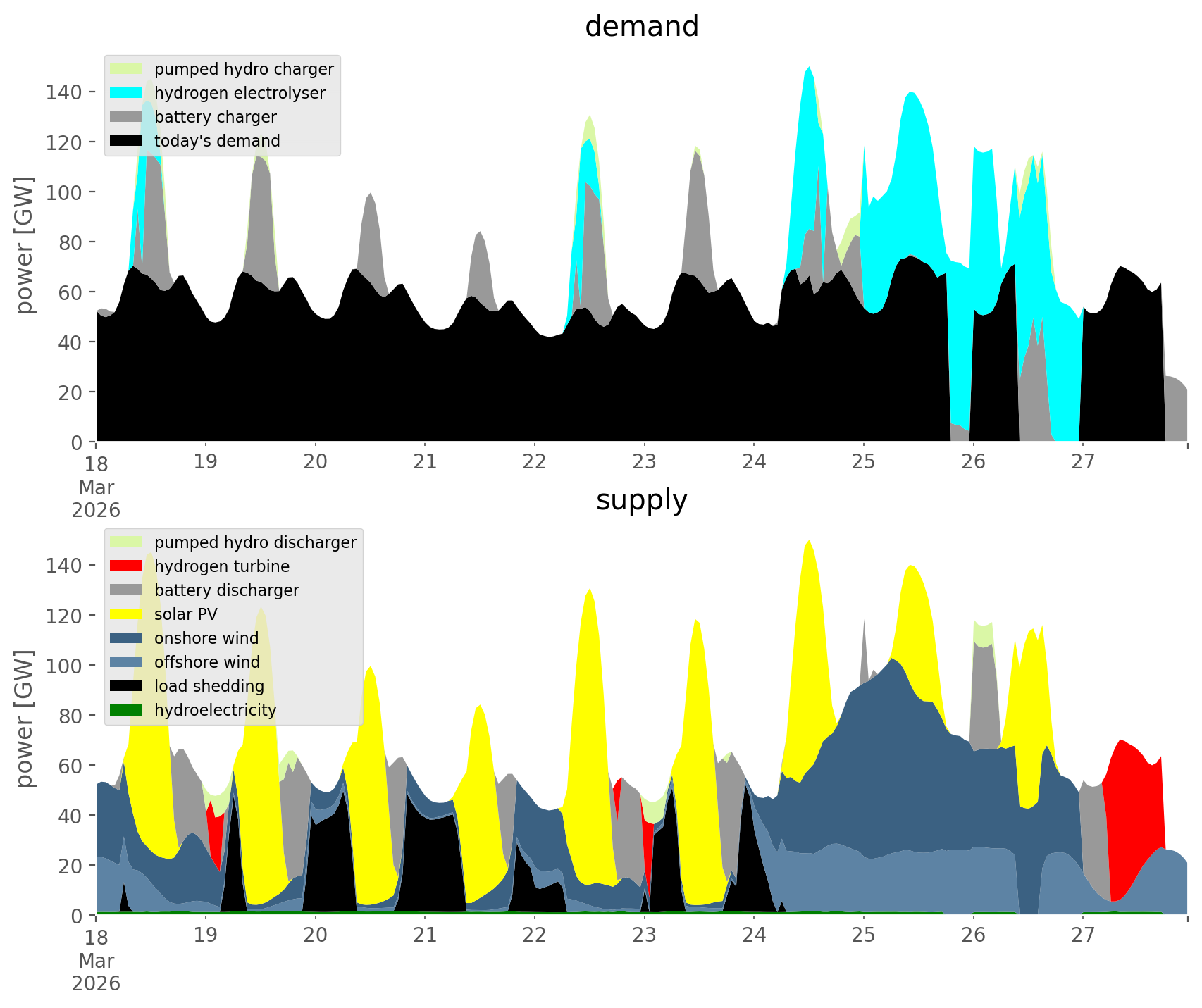Click the 27 date tick on supply axis
Screen dimensions: 1202x1008
1083,935
